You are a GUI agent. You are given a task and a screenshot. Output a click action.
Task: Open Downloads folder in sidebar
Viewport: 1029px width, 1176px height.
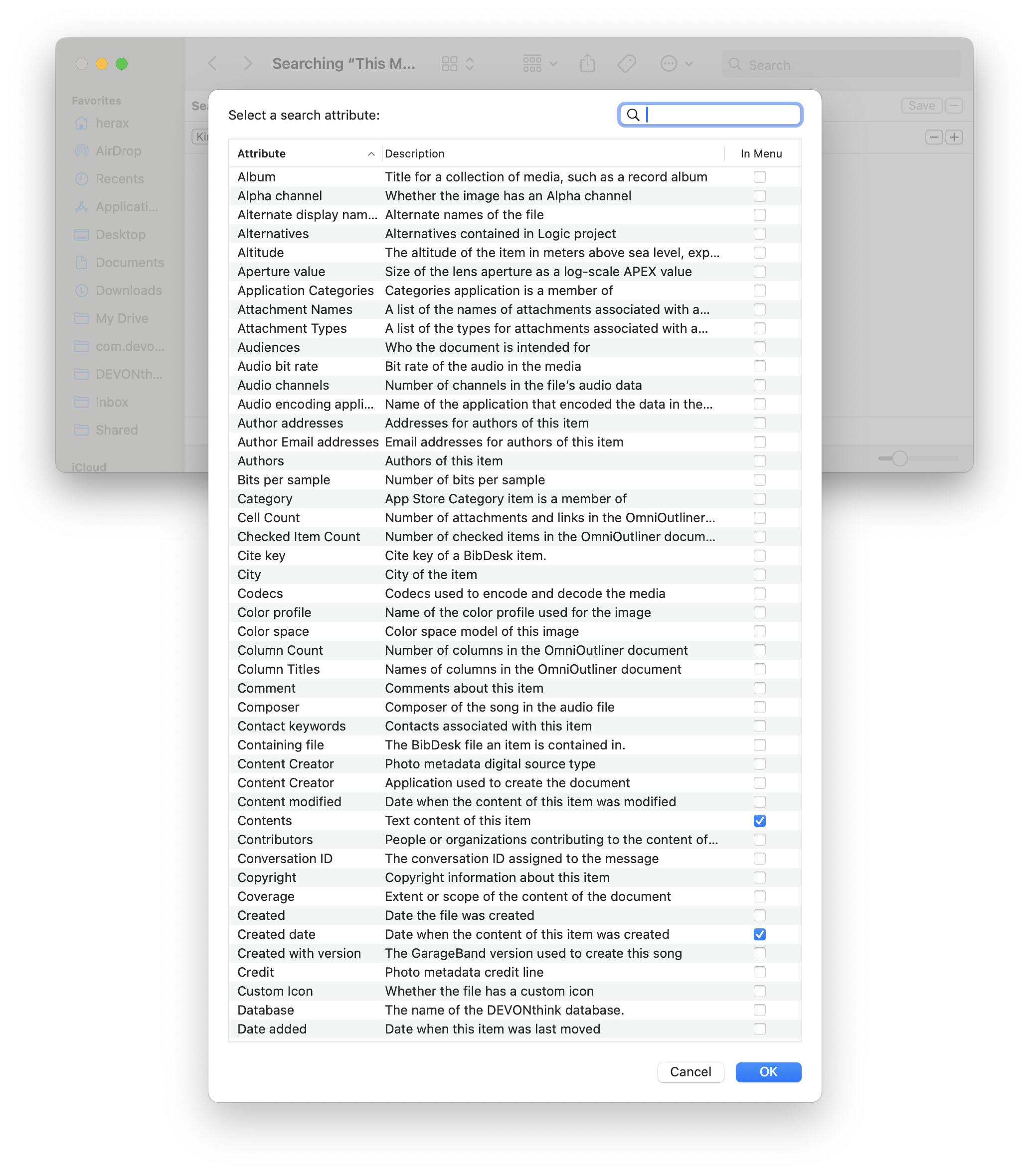[x=129, y=291]
